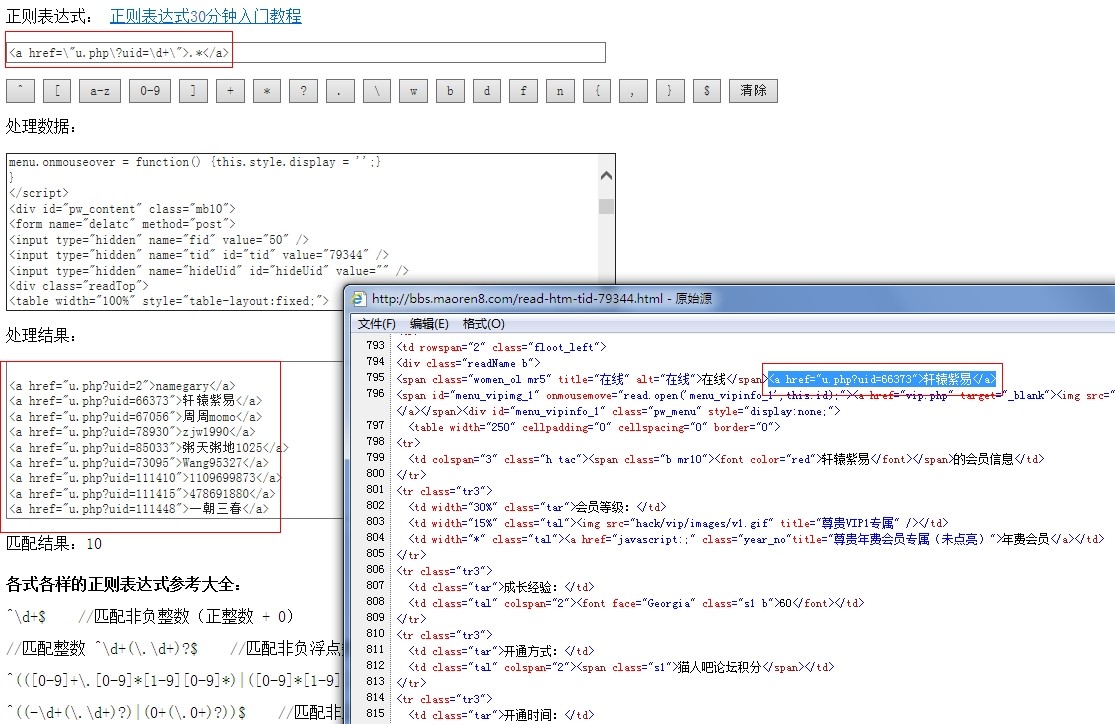Click the 1109699873 result line

145,478
